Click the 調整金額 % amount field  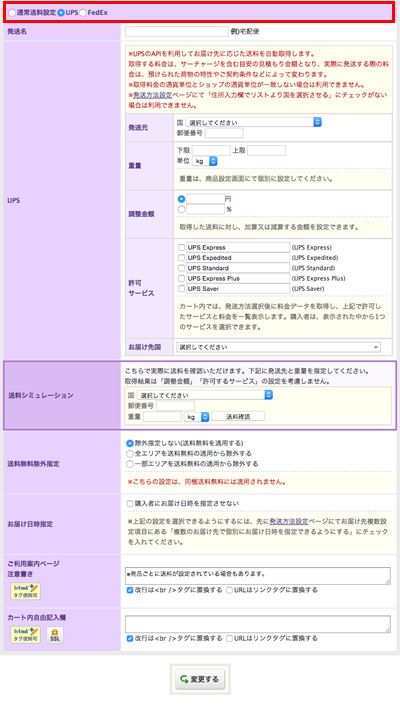tap(205, 209)
